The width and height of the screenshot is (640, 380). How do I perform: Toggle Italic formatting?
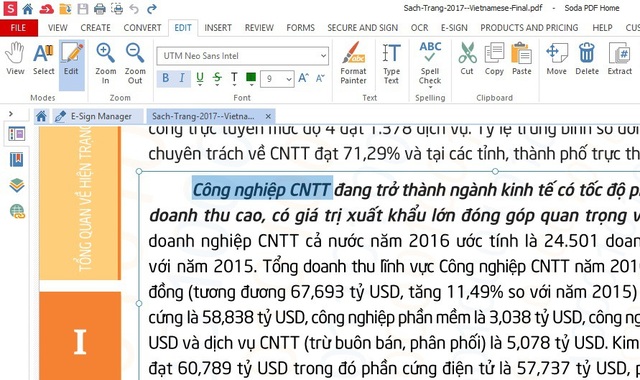coord(182,78)
